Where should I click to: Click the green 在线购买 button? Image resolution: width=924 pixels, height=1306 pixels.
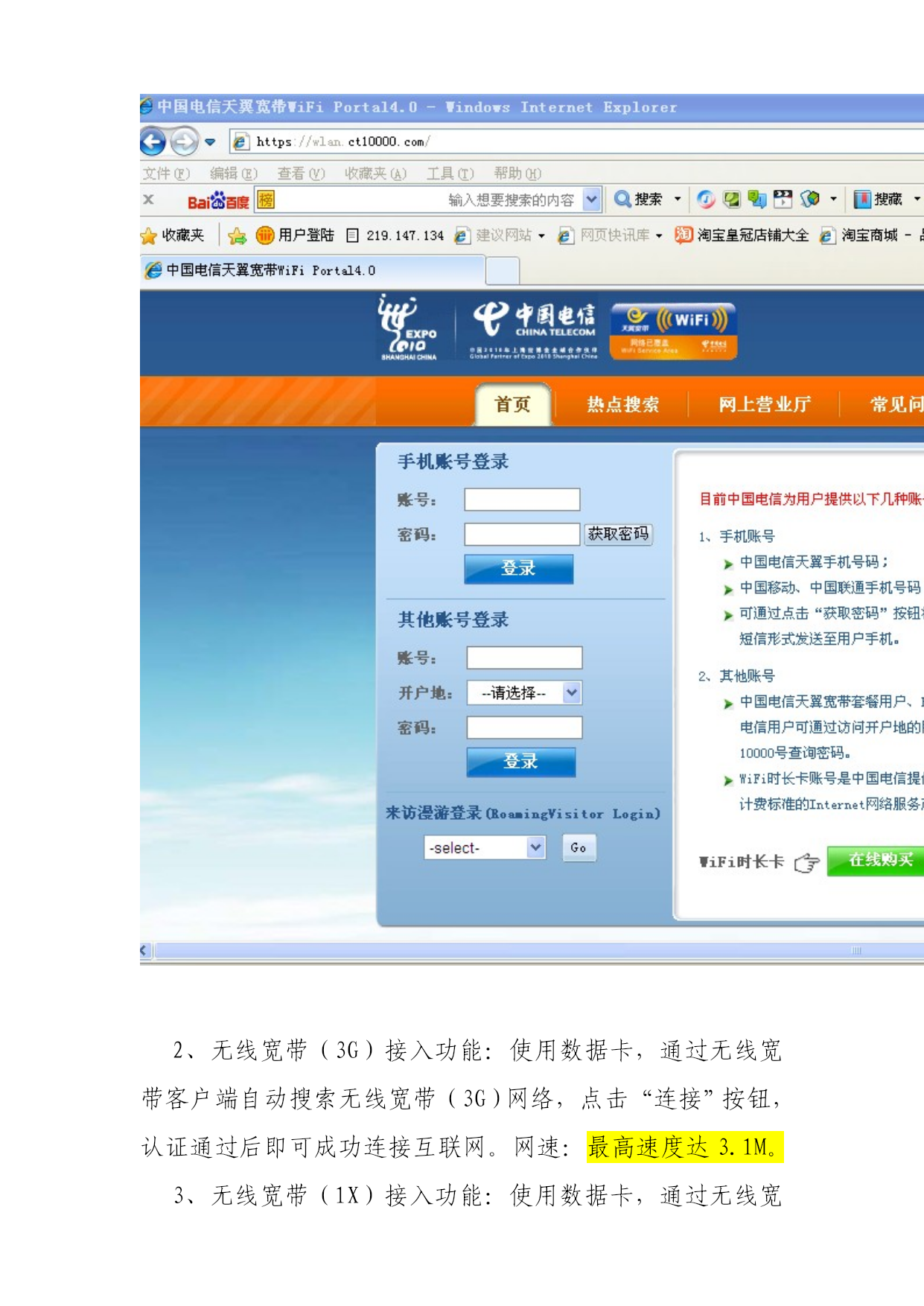pos(876,861)
